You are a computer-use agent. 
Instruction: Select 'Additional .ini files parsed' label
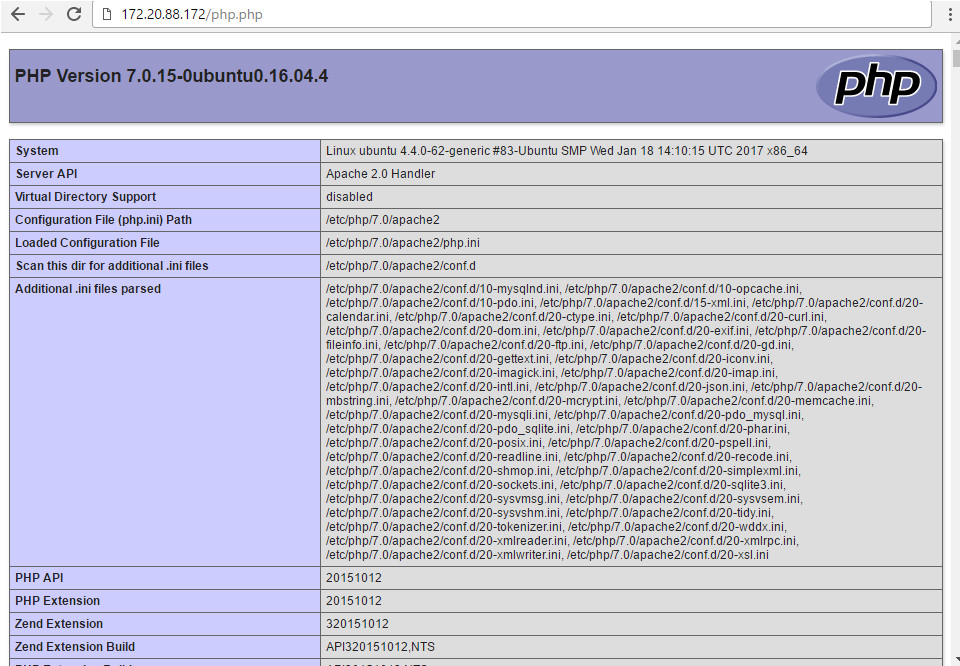click(x=88, y=289)
